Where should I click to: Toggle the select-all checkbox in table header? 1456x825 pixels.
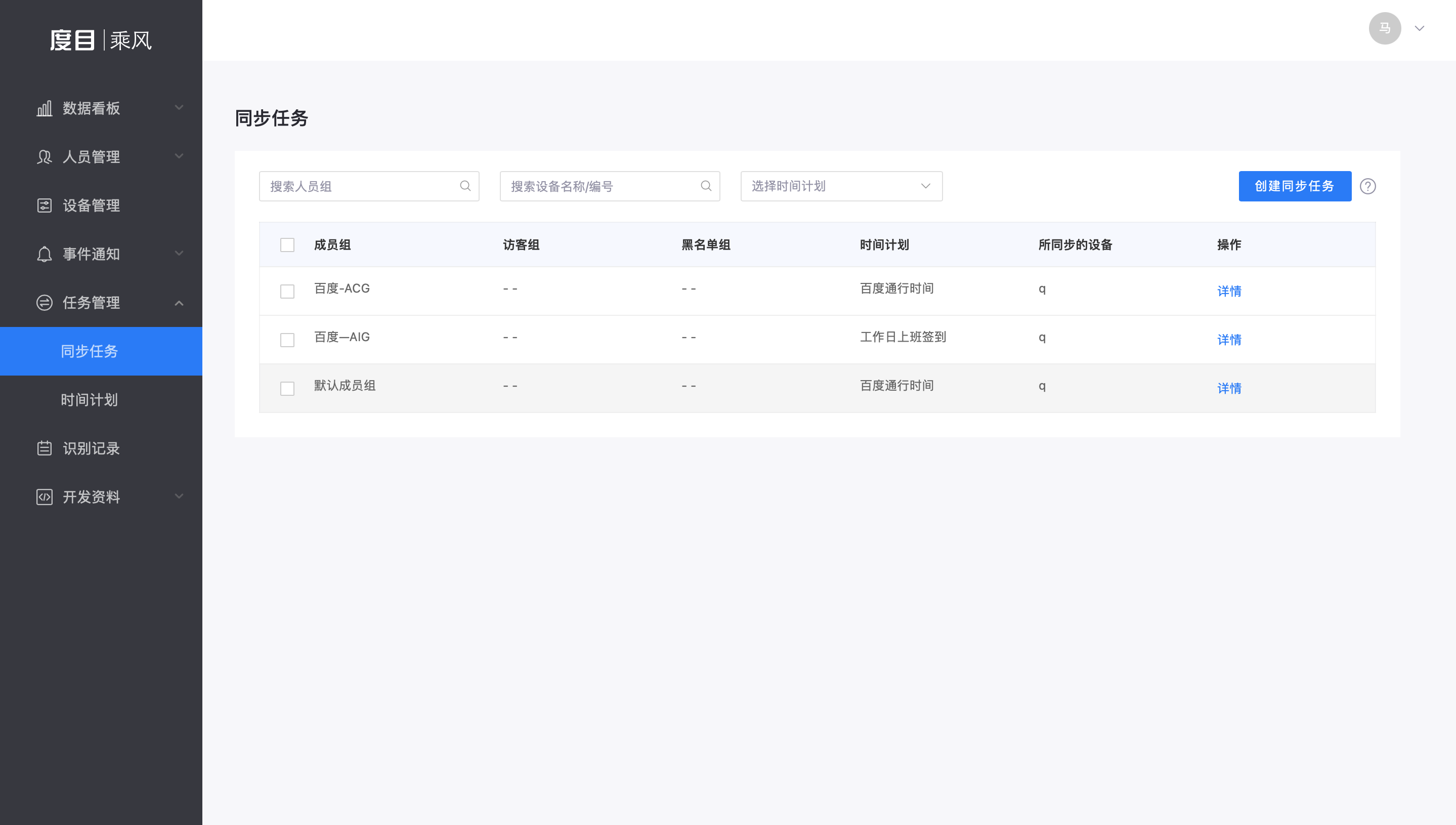tap(287, 245)
